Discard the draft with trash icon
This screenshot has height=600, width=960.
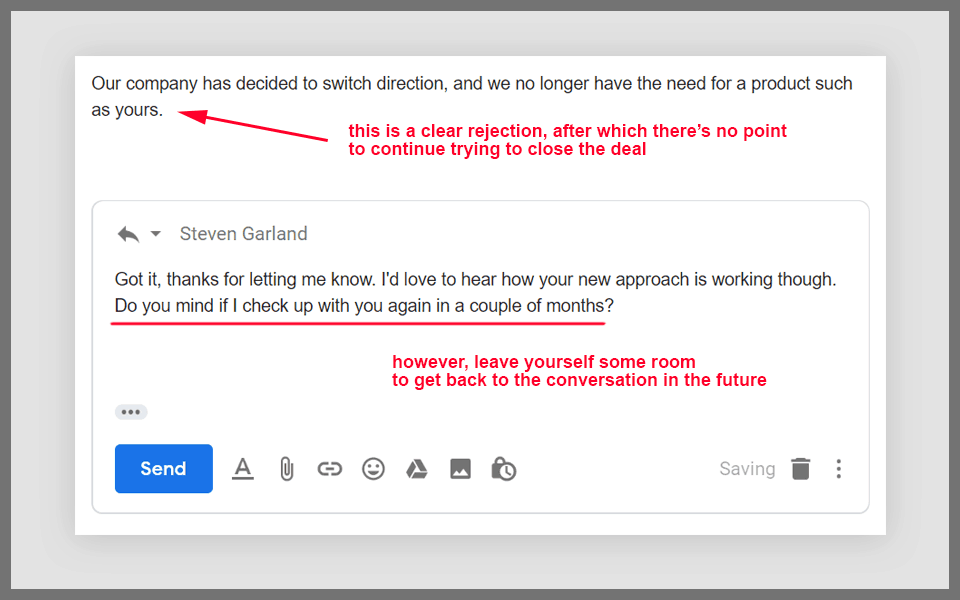click(801, 469)
